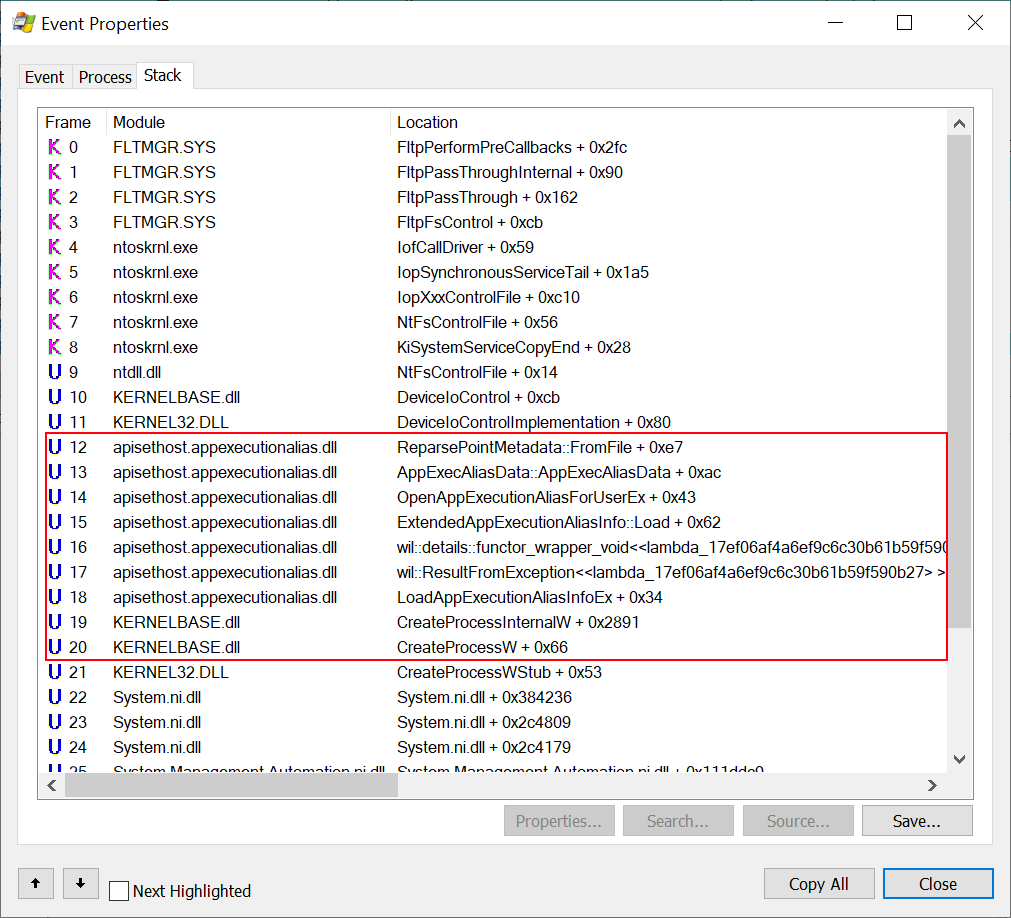
Task: Select the CreateProcessWStub + 0x53 row
Action: [x=493, y=672]
